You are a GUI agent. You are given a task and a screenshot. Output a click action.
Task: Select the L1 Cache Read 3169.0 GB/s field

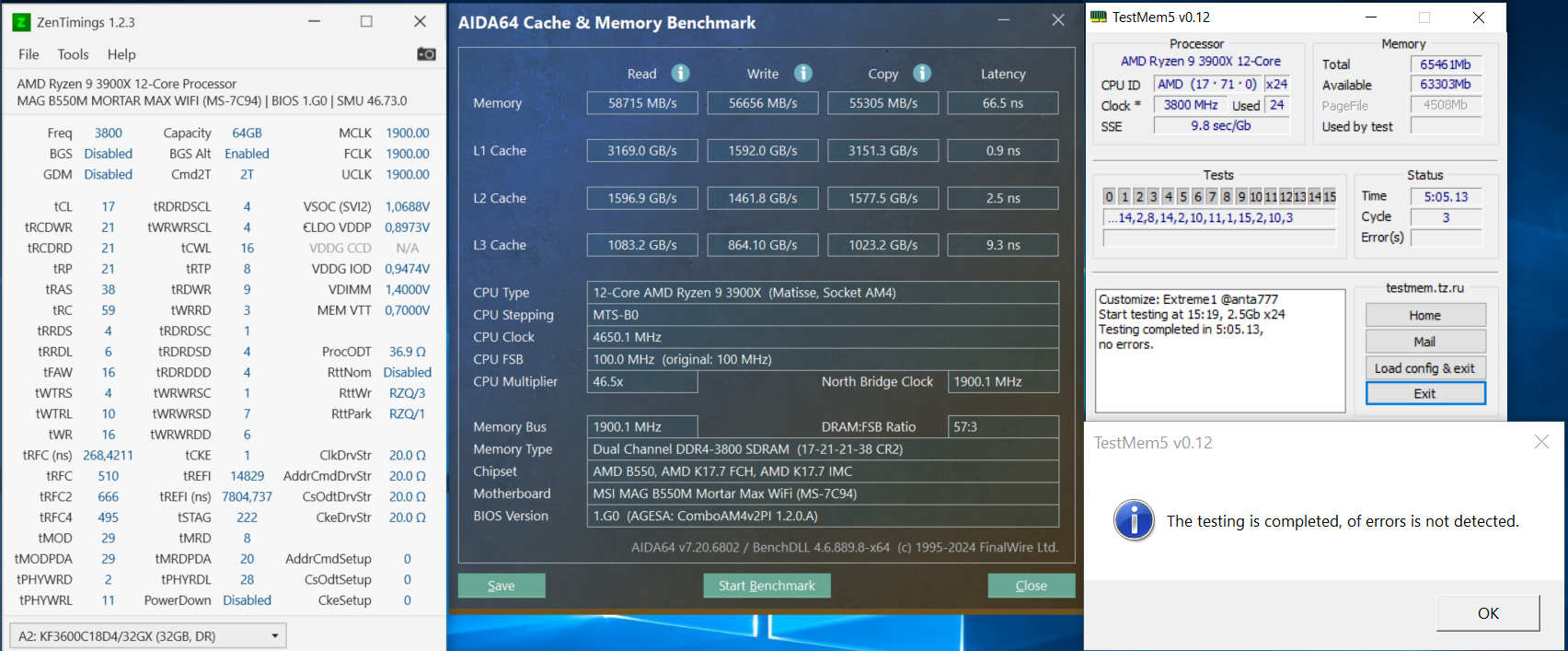[x=642, y=150]
